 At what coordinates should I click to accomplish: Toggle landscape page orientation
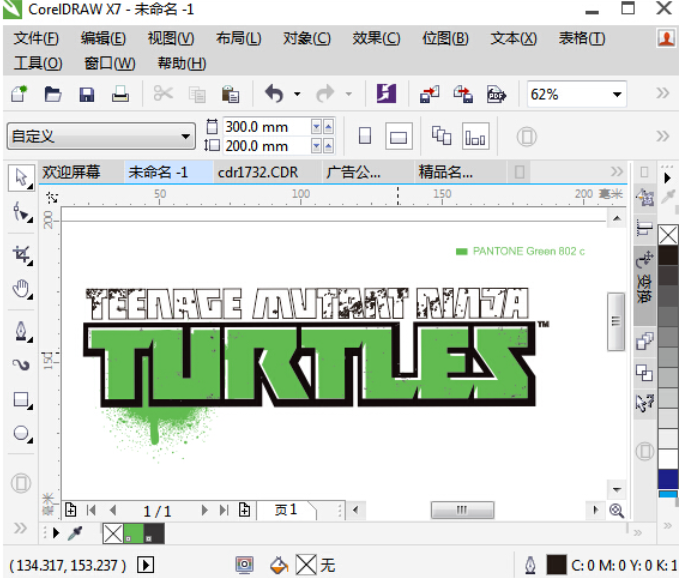[398, 136]
